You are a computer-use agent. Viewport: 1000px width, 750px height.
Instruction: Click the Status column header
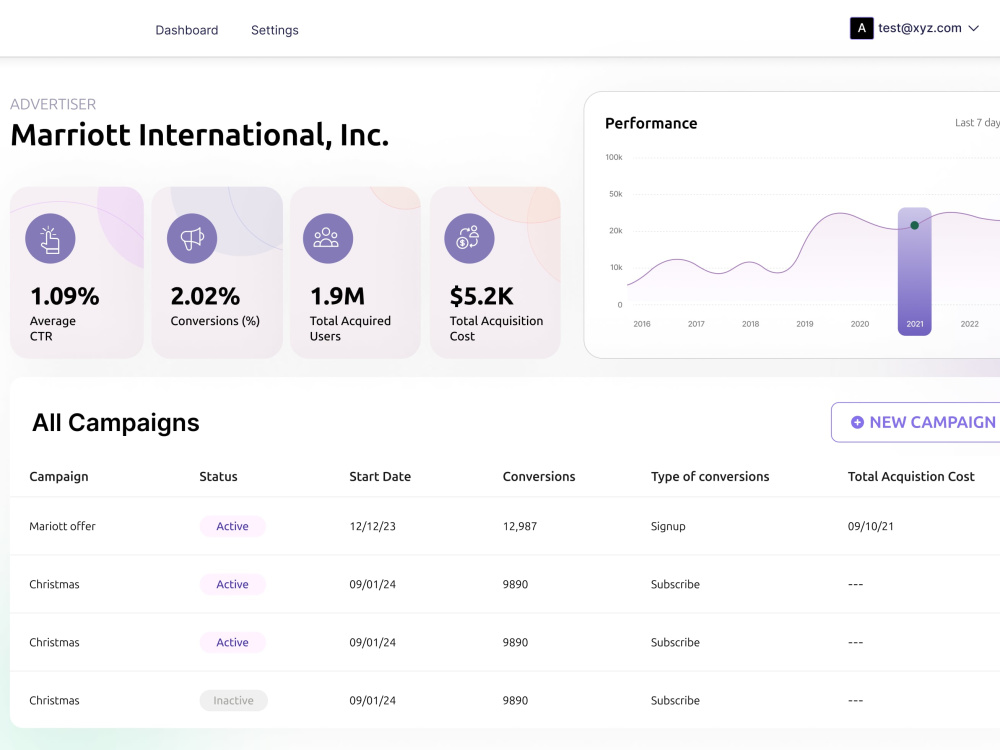218,476
